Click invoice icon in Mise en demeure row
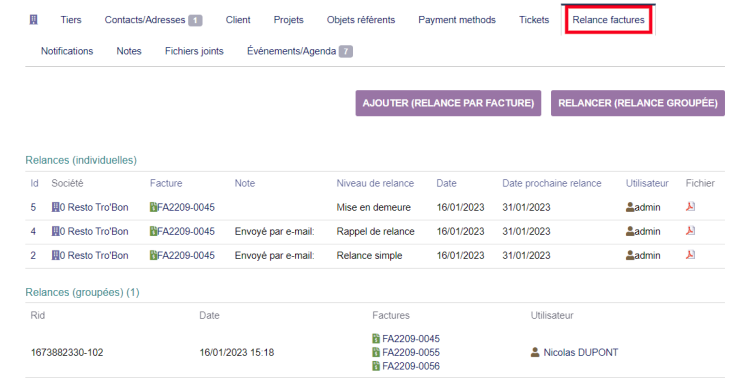The image size is (749, 390). click(153, 207)
